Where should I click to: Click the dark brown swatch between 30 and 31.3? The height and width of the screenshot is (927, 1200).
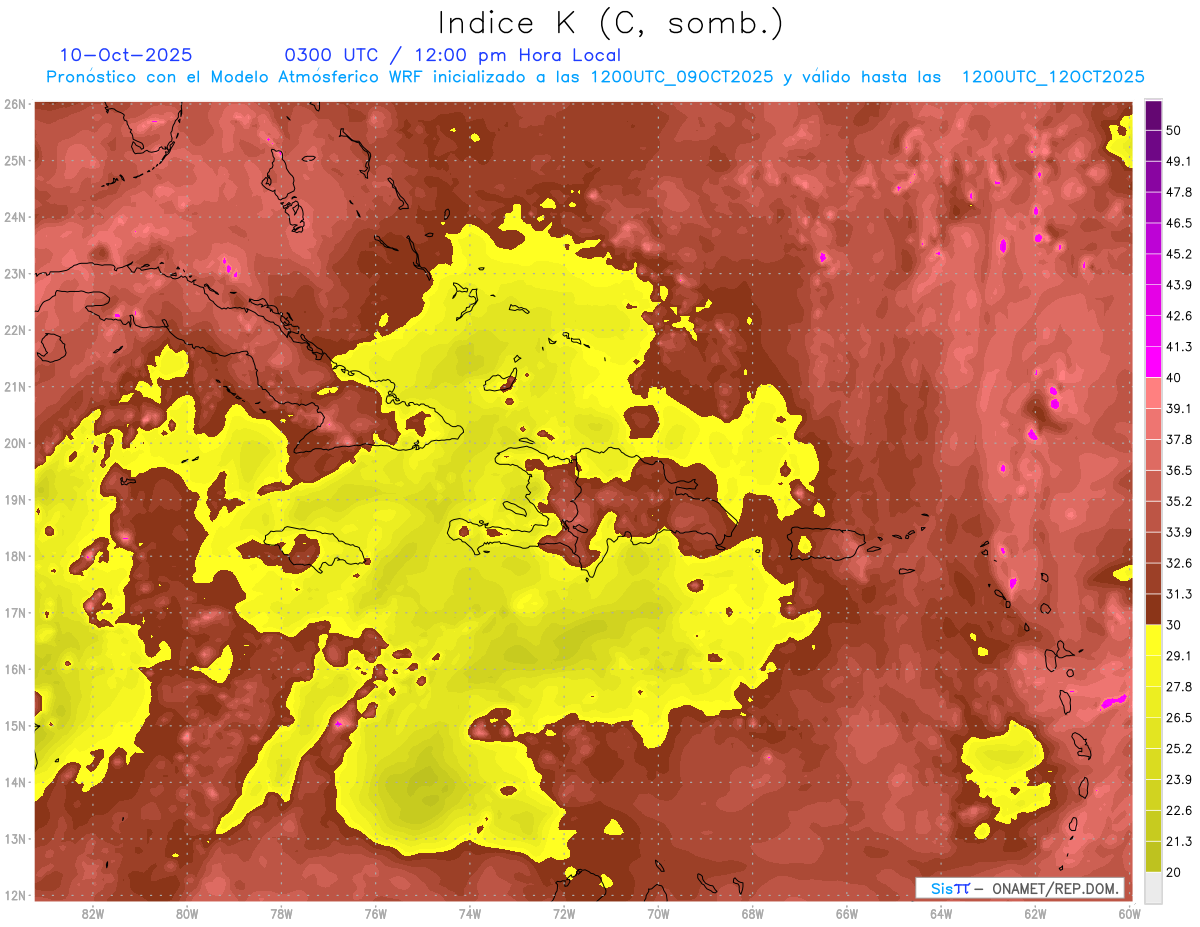tap(1154, 609)
